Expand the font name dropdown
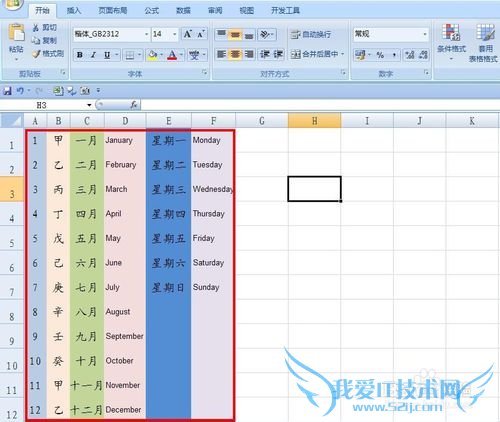 146,34
